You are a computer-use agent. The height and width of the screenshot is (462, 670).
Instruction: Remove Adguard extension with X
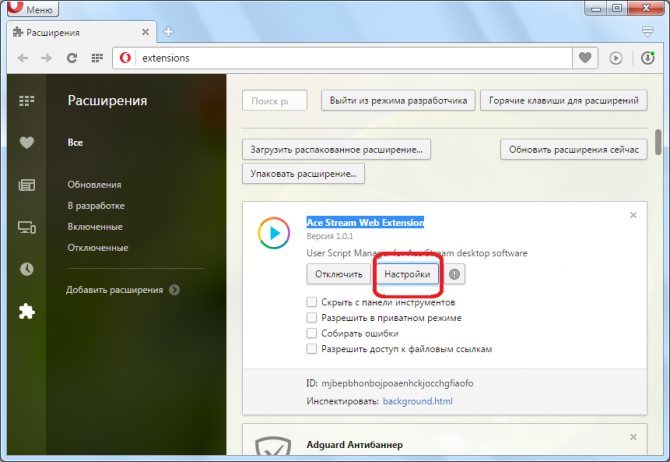[x=633, y=437]
